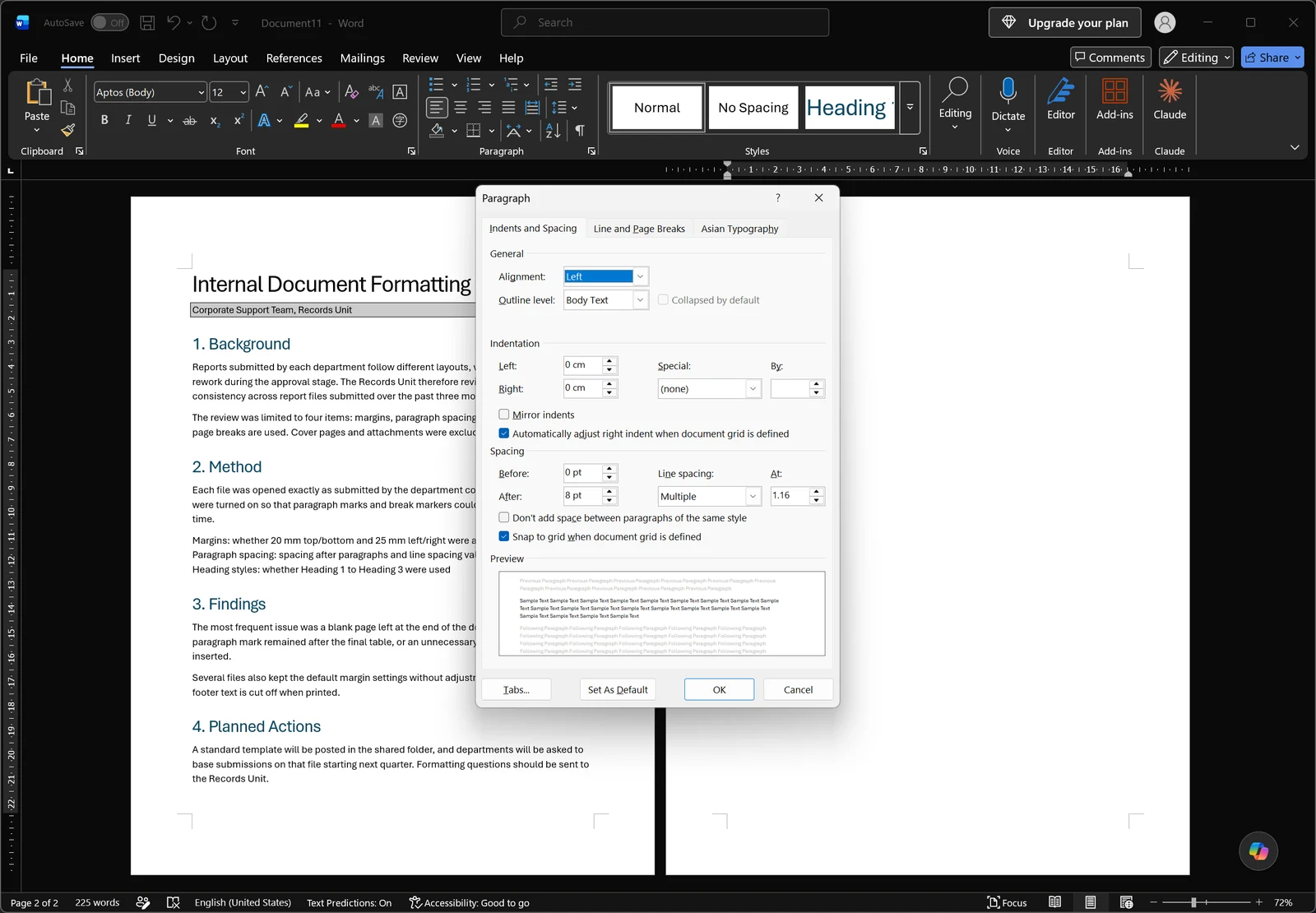Click the Spacing Before up arrow
Screen dimensions: 1316x913
[x=609, y=468]
